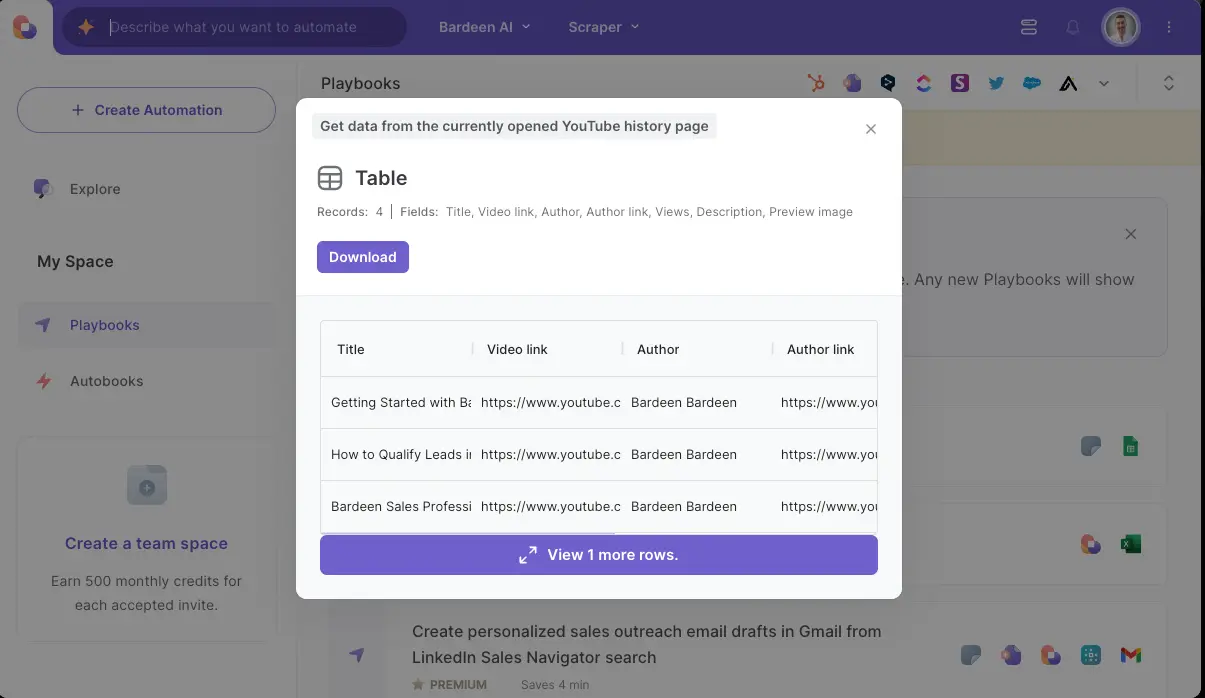Image resolution: width=1205 pixels, height=698 pixels.
Task: Click the table grid icon beside Table
Action: 330,178
